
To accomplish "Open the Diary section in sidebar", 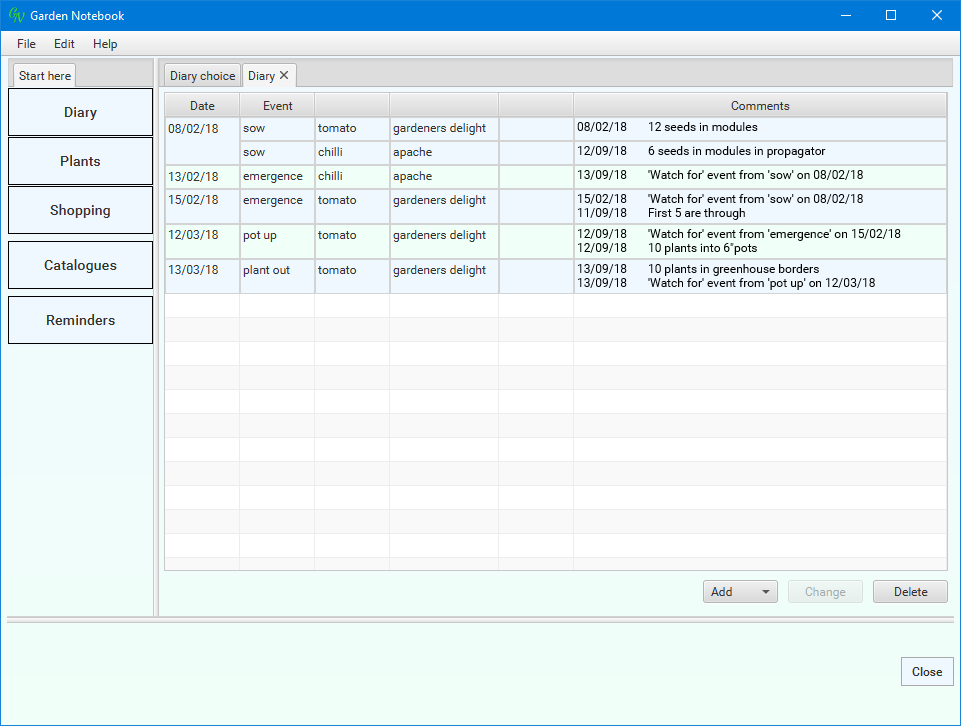I will click(x=80, y=112).
